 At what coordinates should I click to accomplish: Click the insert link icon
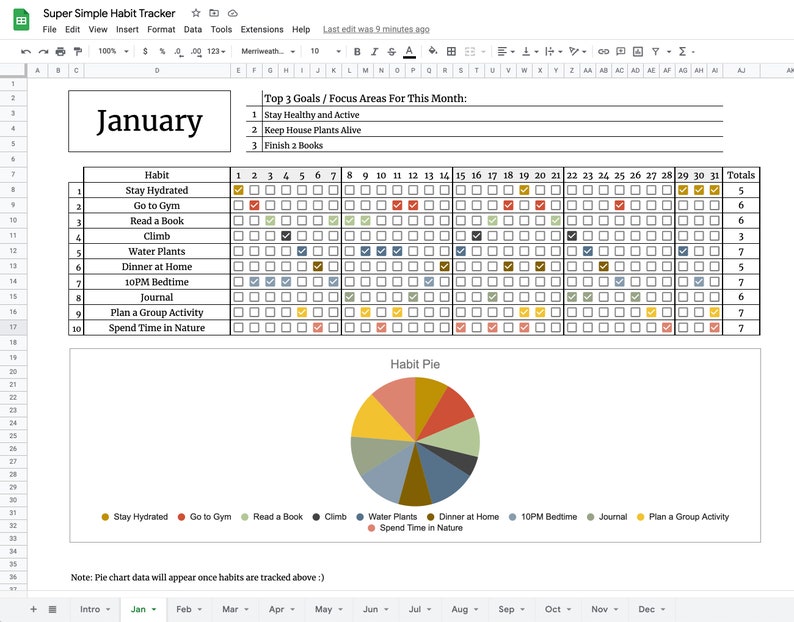[x=603, y=51]
